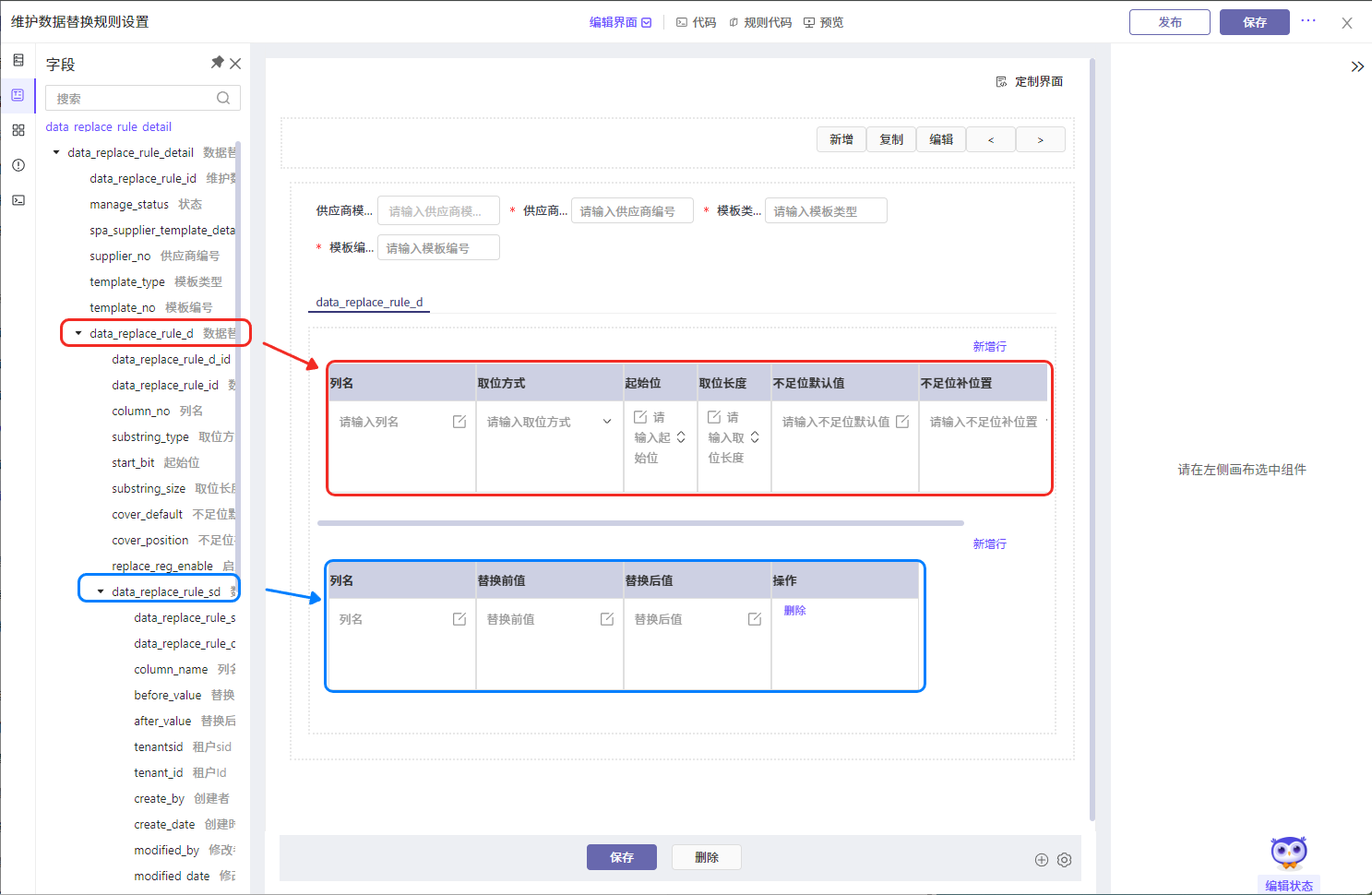Select manage_status field in tree
The image size is (1372, 895).
click(x=146, y=204)
